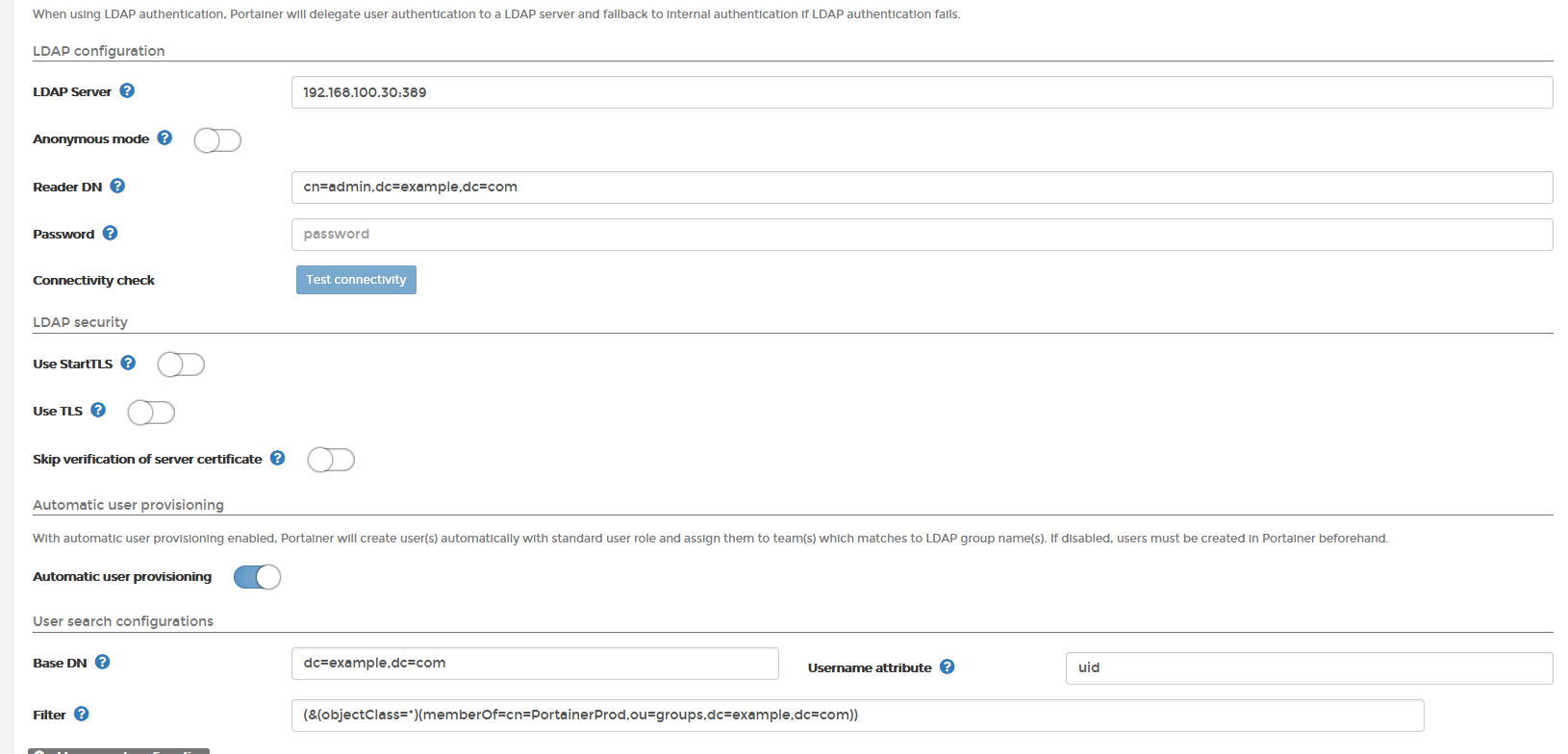
Task: Click the Use TLS question mark icon
Action: (99, 410)
